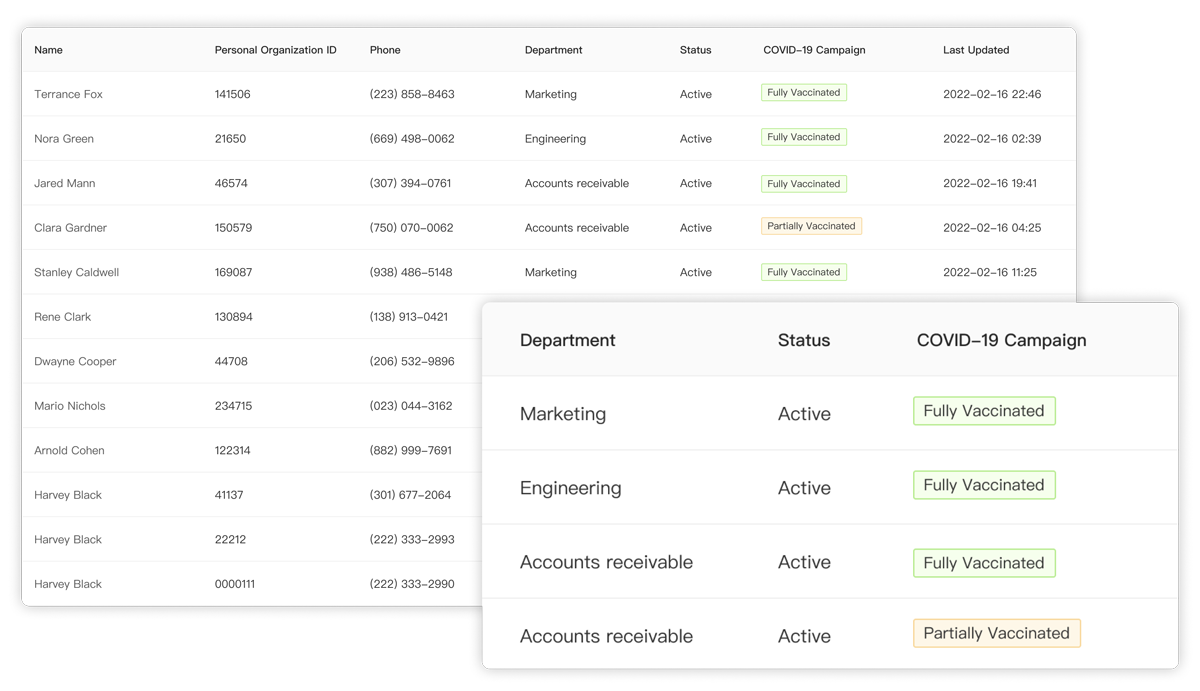Click Arnold Cohen's ID 122314
The width and height of the screenshot is (1200, 691).
pos(234,450)
